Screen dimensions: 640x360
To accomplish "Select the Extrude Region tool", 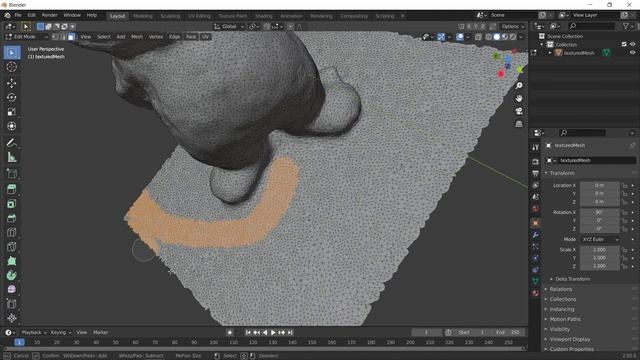I will 11,189.
